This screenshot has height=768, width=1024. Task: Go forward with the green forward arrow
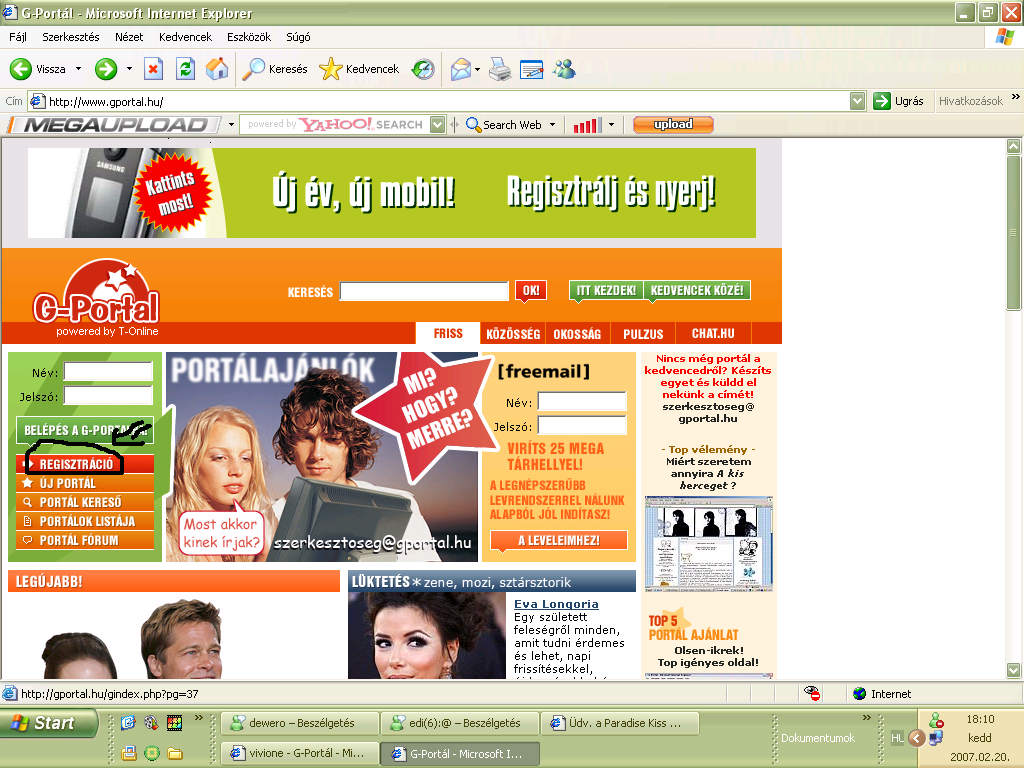tap(106, 69)
